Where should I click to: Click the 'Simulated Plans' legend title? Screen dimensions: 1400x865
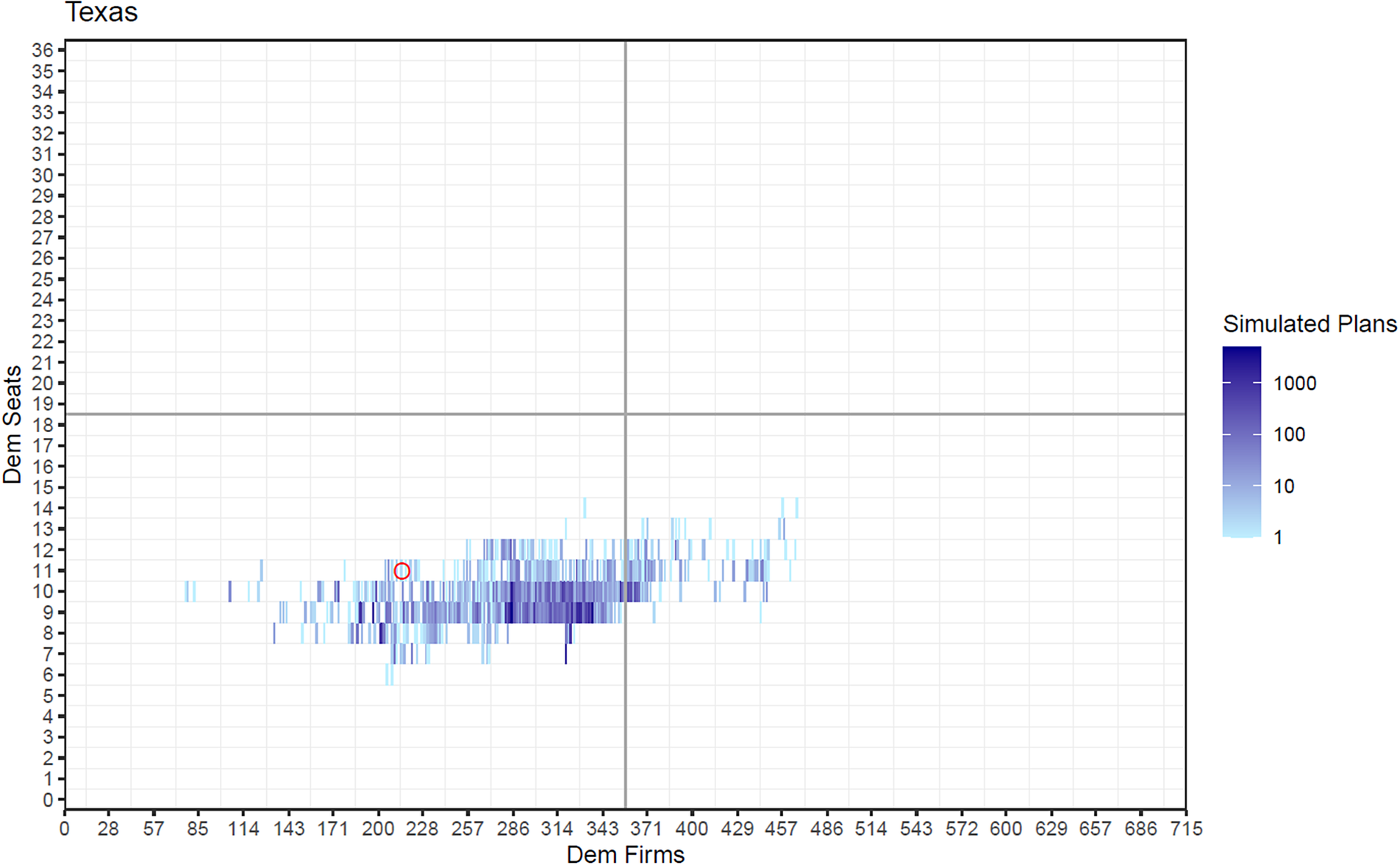pyautogui.click(x=1310, y=323)
